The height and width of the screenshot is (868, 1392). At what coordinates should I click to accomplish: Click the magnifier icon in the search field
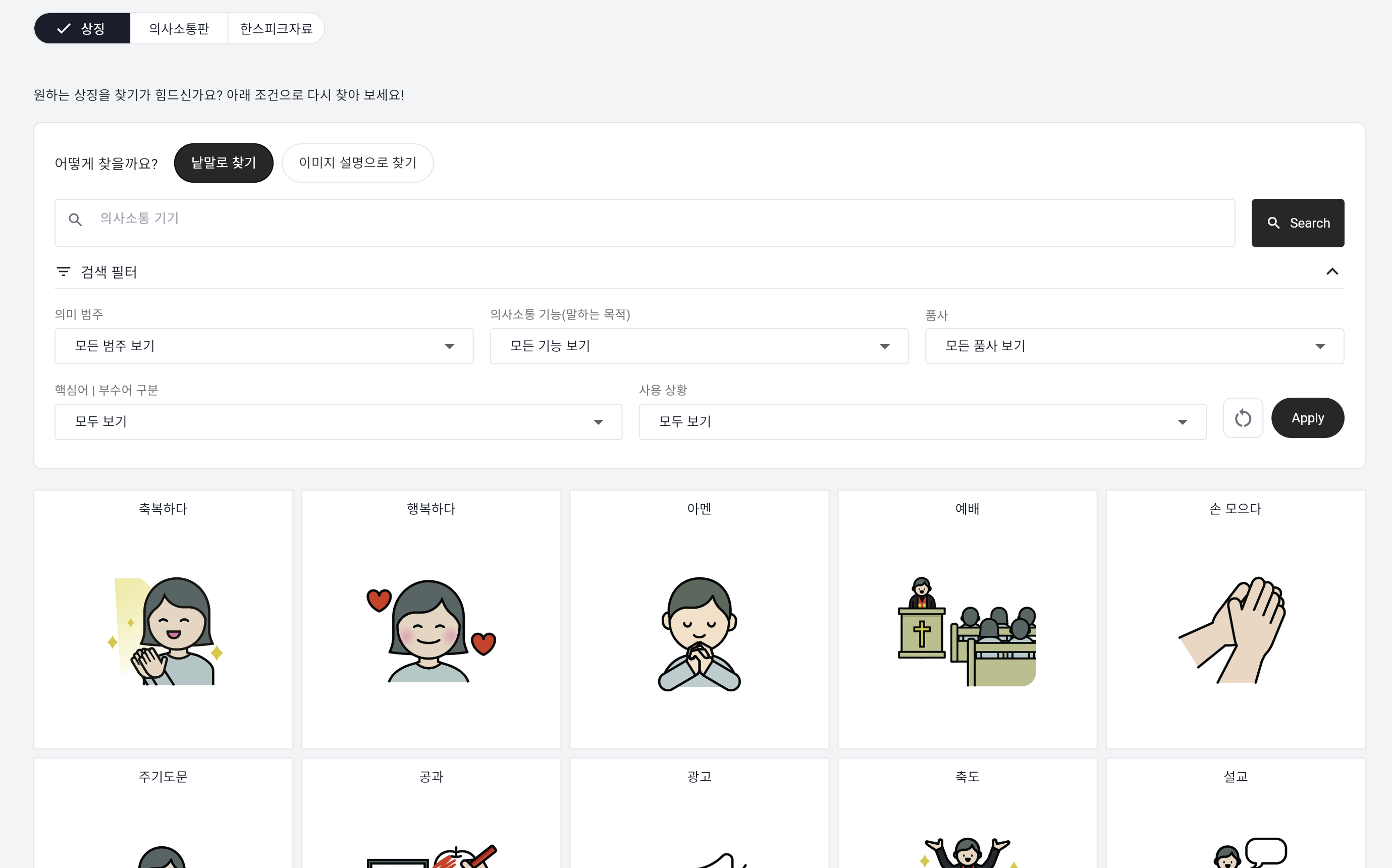click(75, 220)
